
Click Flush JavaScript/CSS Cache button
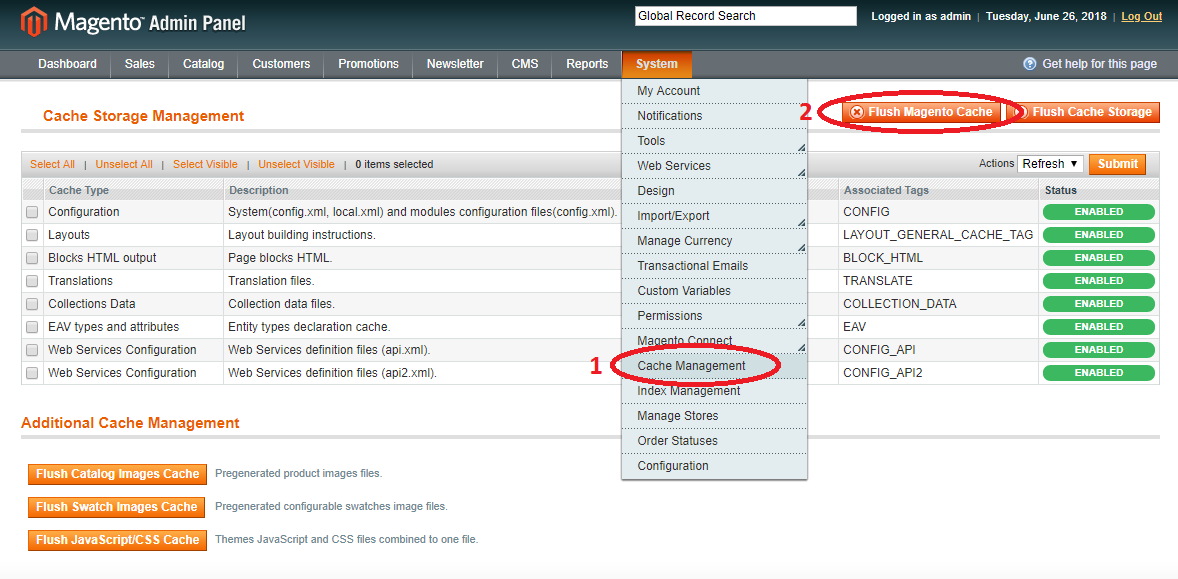click(117, 540)
